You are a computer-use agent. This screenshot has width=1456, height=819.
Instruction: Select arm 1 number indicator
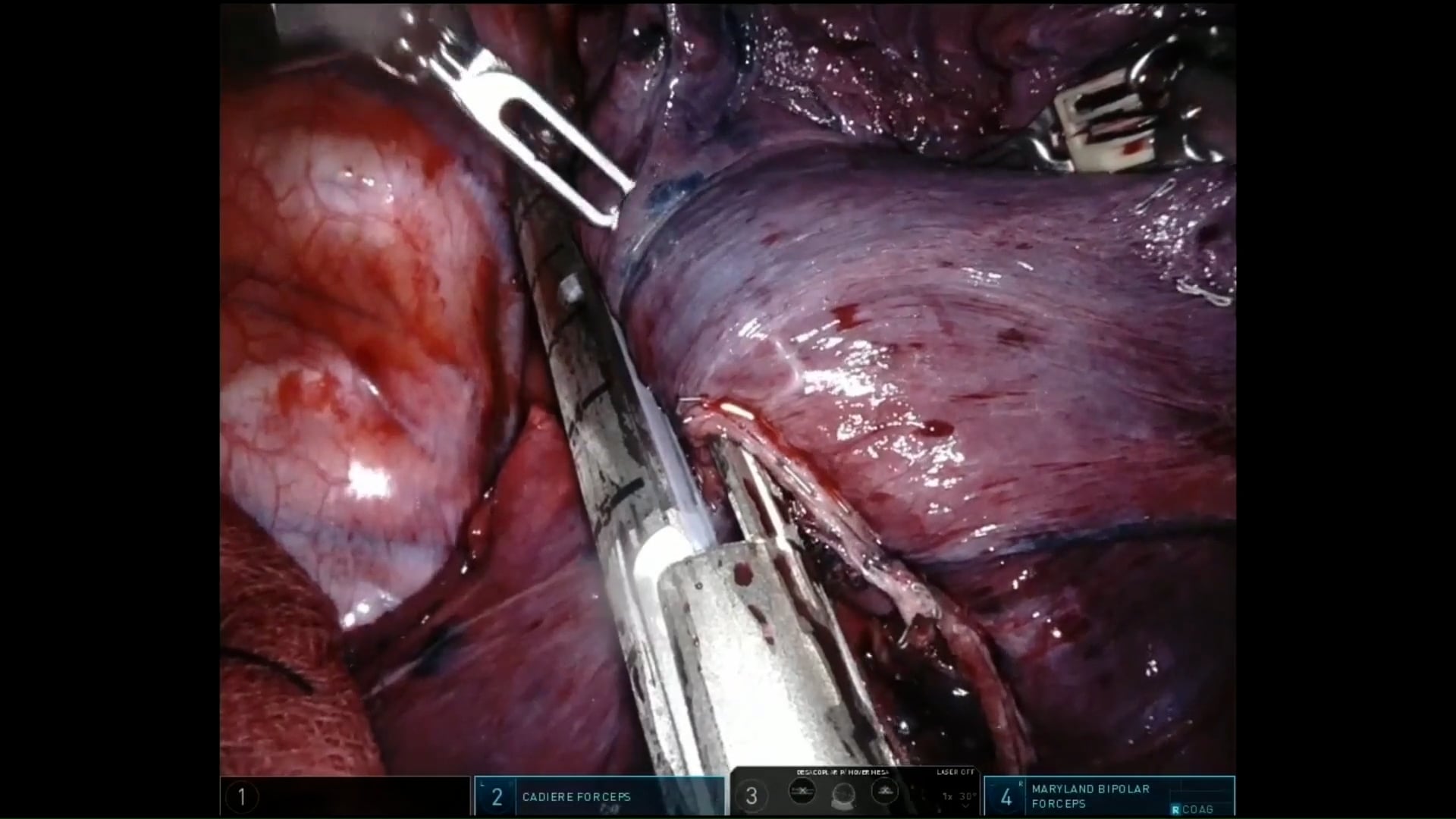[x=242, y=797]
